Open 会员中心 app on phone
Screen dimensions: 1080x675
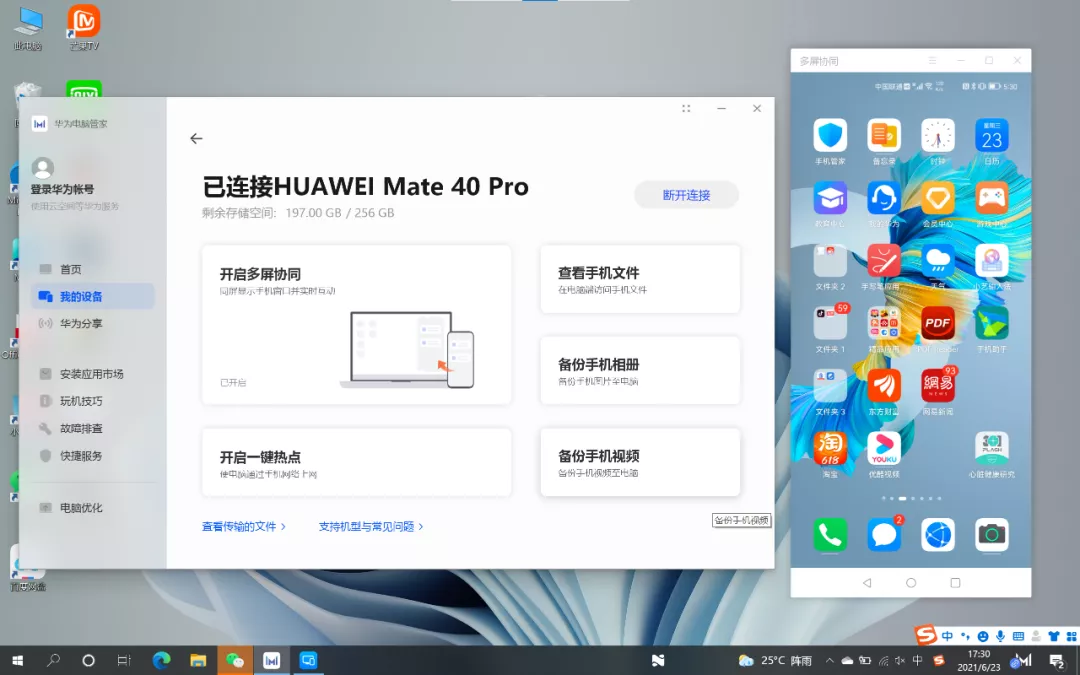pyautogui.click(x=937, y=198)
